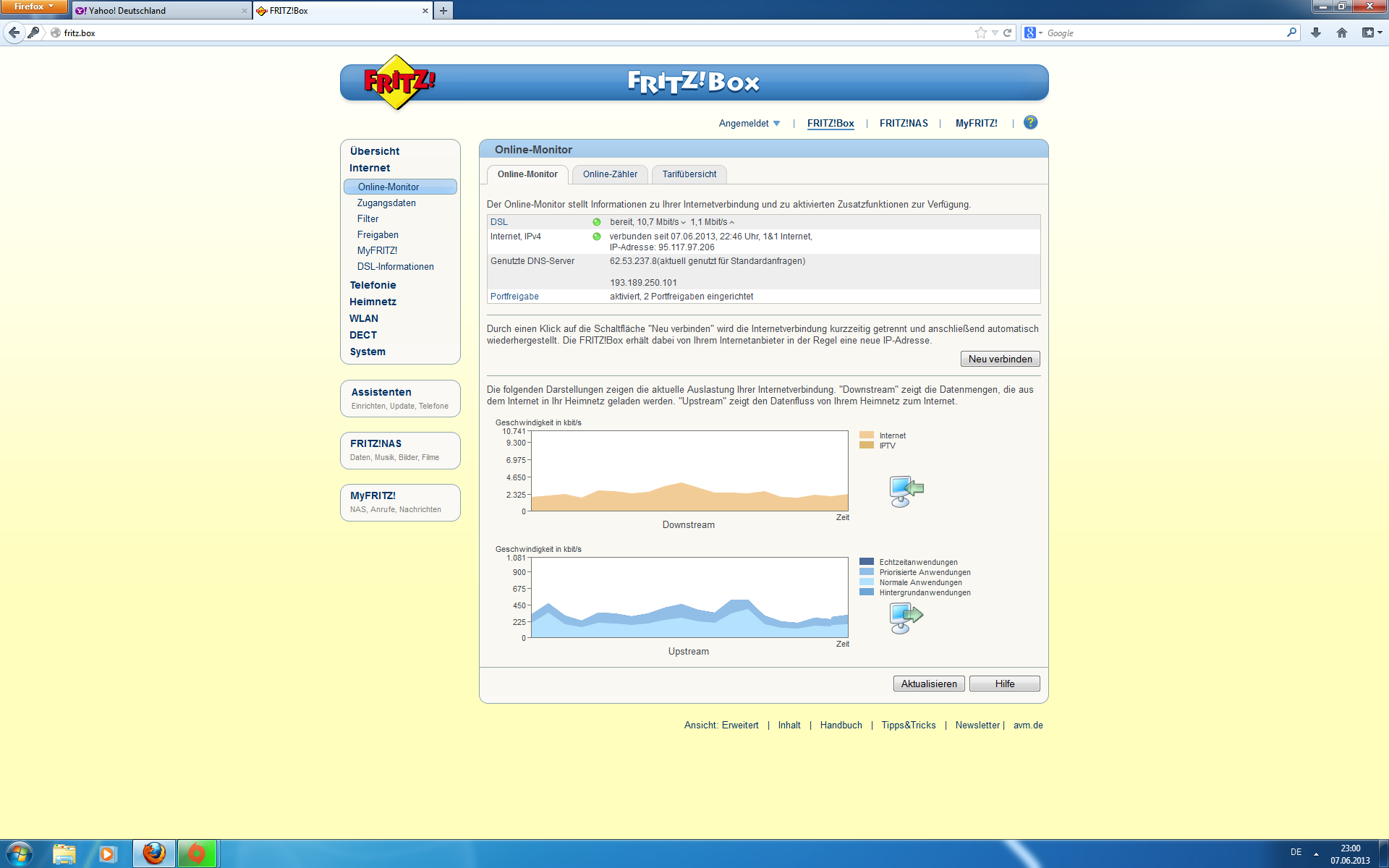Click the Firefox home icon
Viewport: 1389px width, 868px height.
[x=1342, y=33]
